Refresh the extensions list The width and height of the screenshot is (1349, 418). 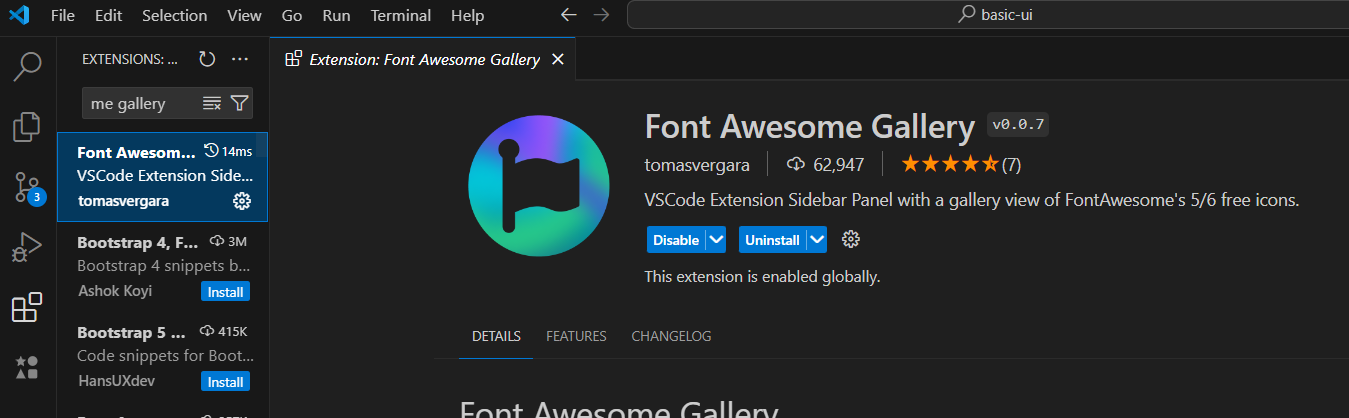point(207,59)
